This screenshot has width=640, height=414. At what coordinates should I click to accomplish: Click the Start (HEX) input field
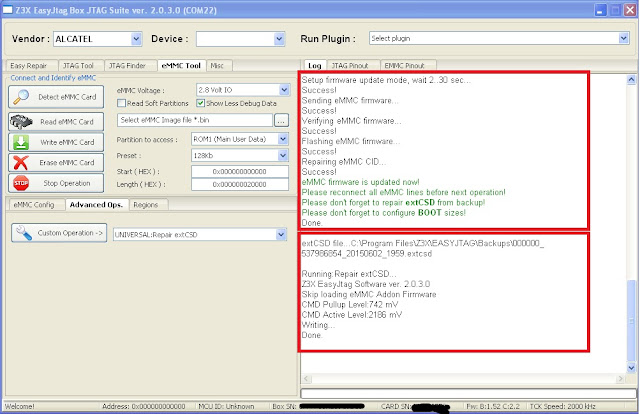click(240, 171)
